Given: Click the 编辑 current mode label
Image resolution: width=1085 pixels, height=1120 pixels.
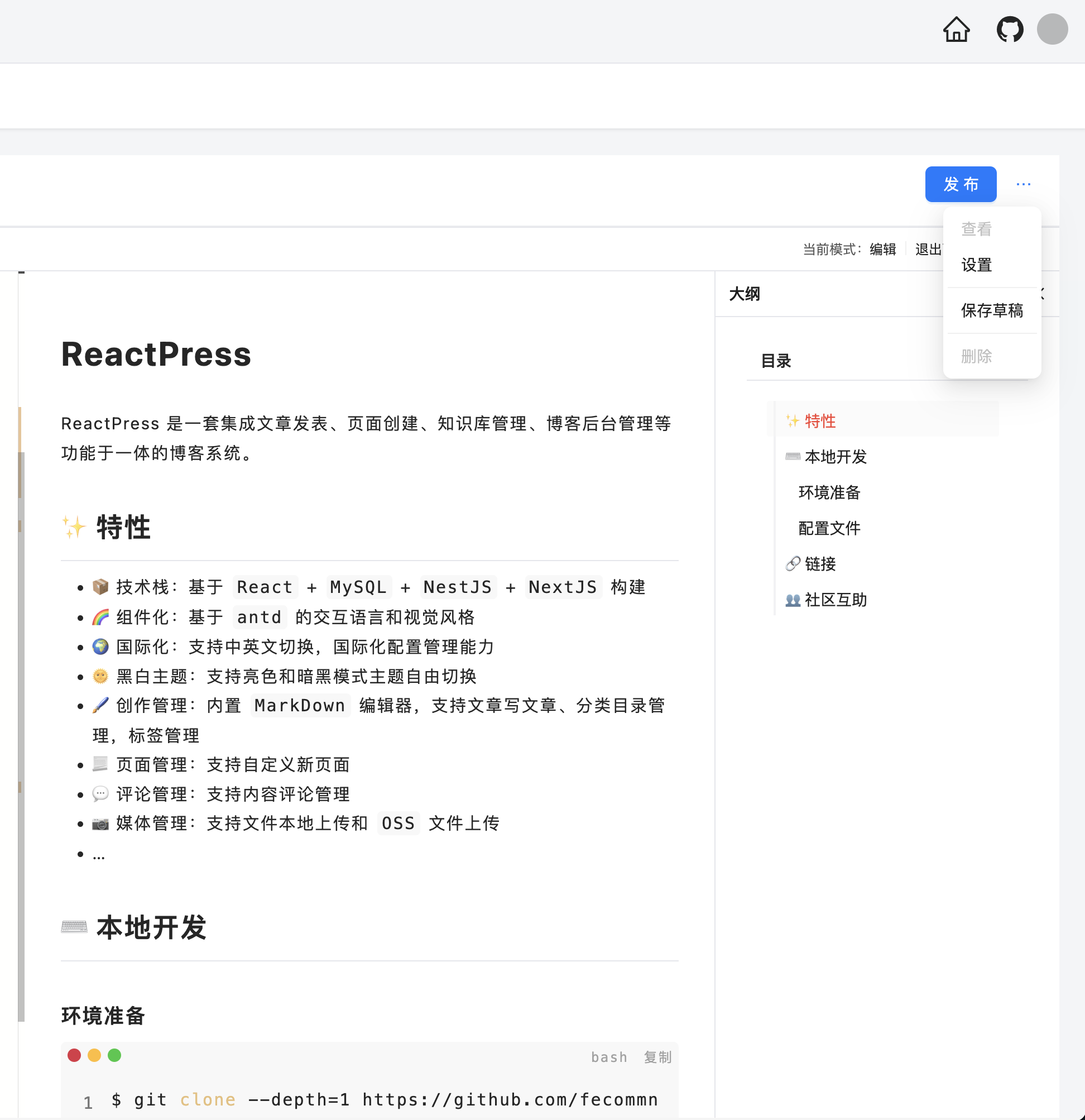Looking at the screenshot, I should tap(883, 249).
